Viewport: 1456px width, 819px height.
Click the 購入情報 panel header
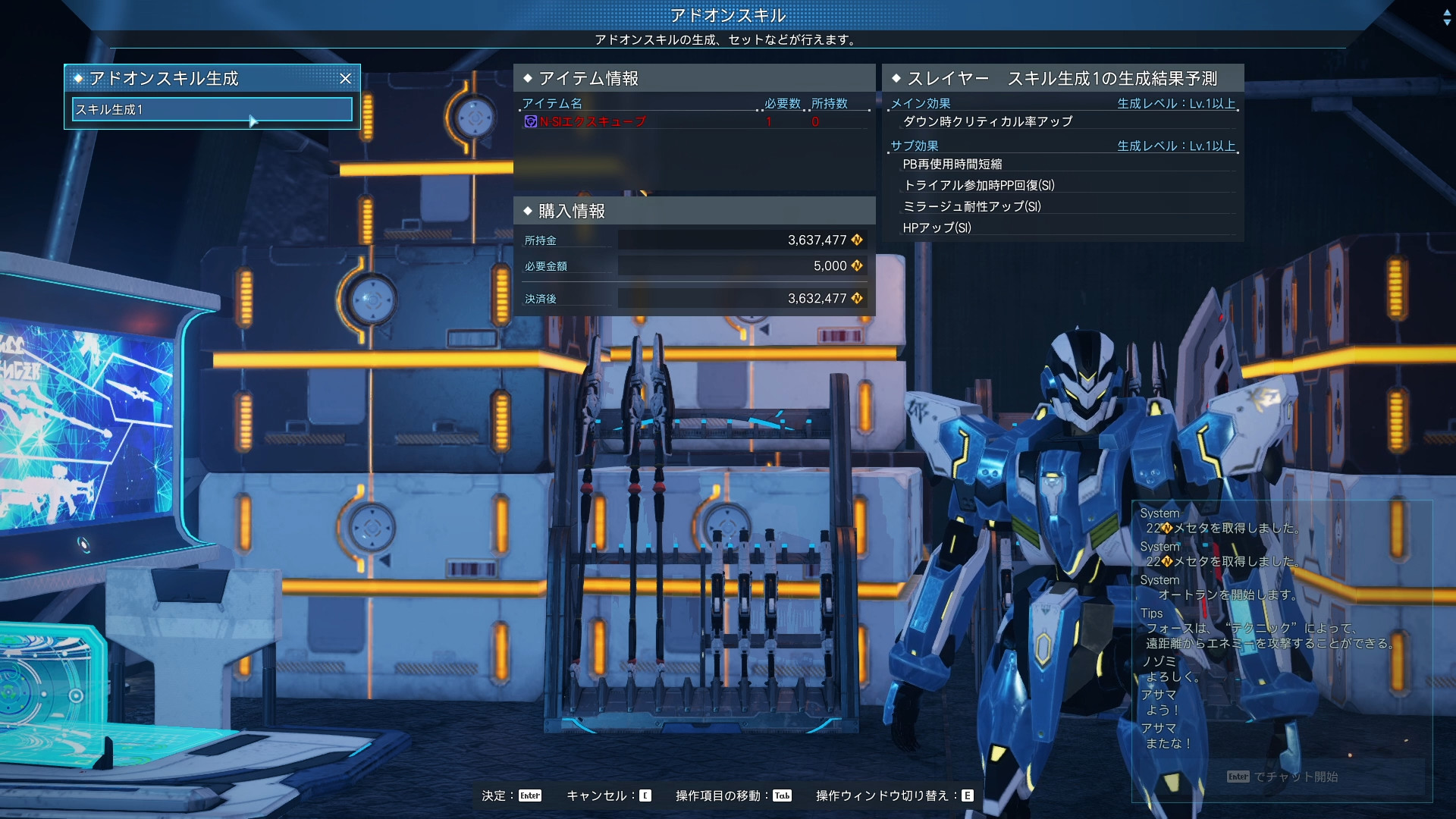click(x=695, y=211)
